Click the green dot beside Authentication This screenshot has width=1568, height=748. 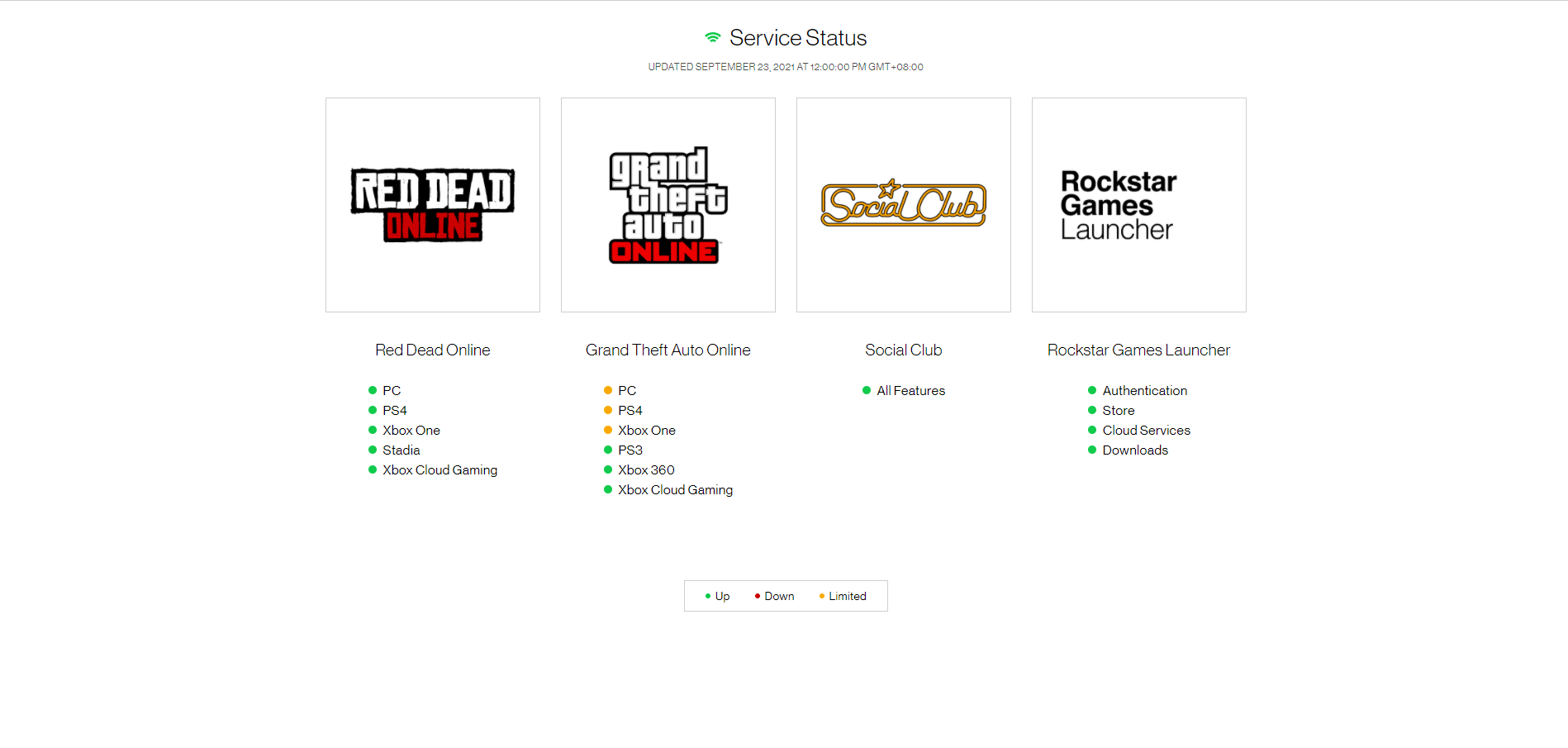(1092, 390)
